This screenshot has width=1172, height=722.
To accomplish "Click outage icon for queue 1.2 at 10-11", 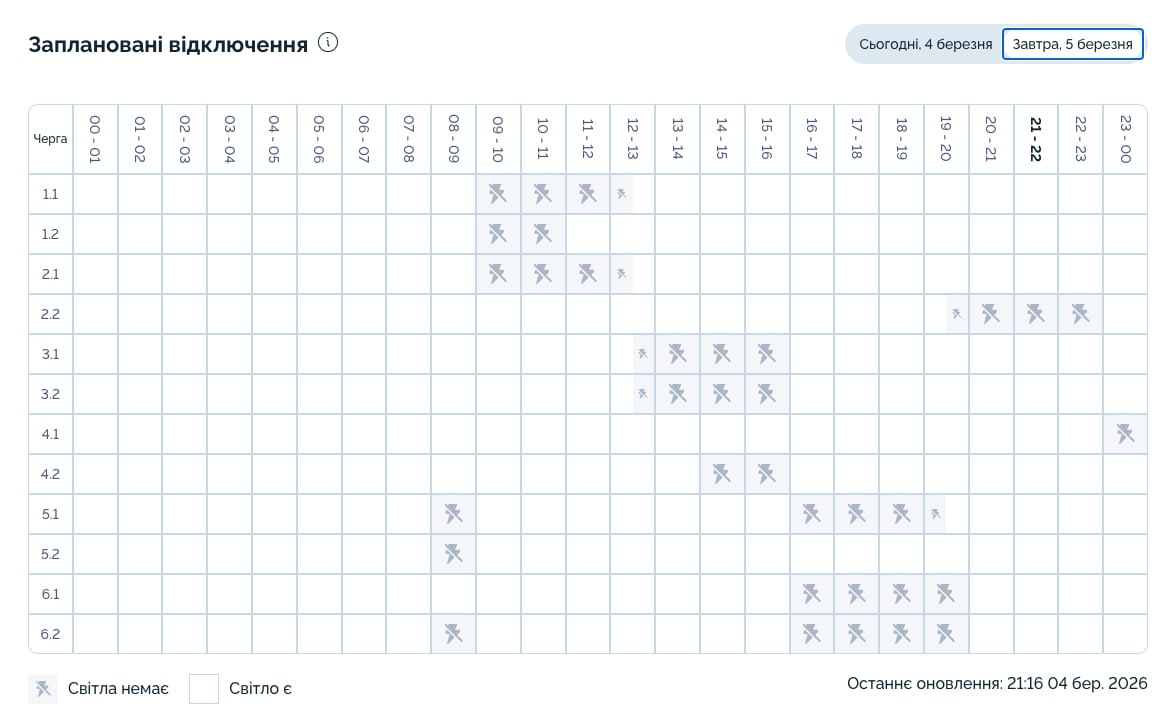I will click(543, 234).
